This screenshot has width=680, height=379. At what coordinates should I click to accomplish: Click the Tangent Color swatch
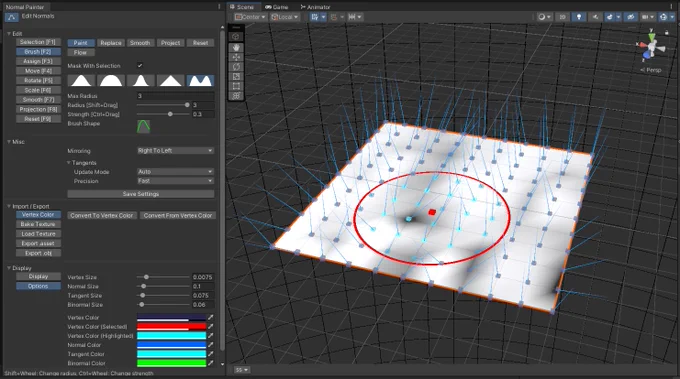171,354
